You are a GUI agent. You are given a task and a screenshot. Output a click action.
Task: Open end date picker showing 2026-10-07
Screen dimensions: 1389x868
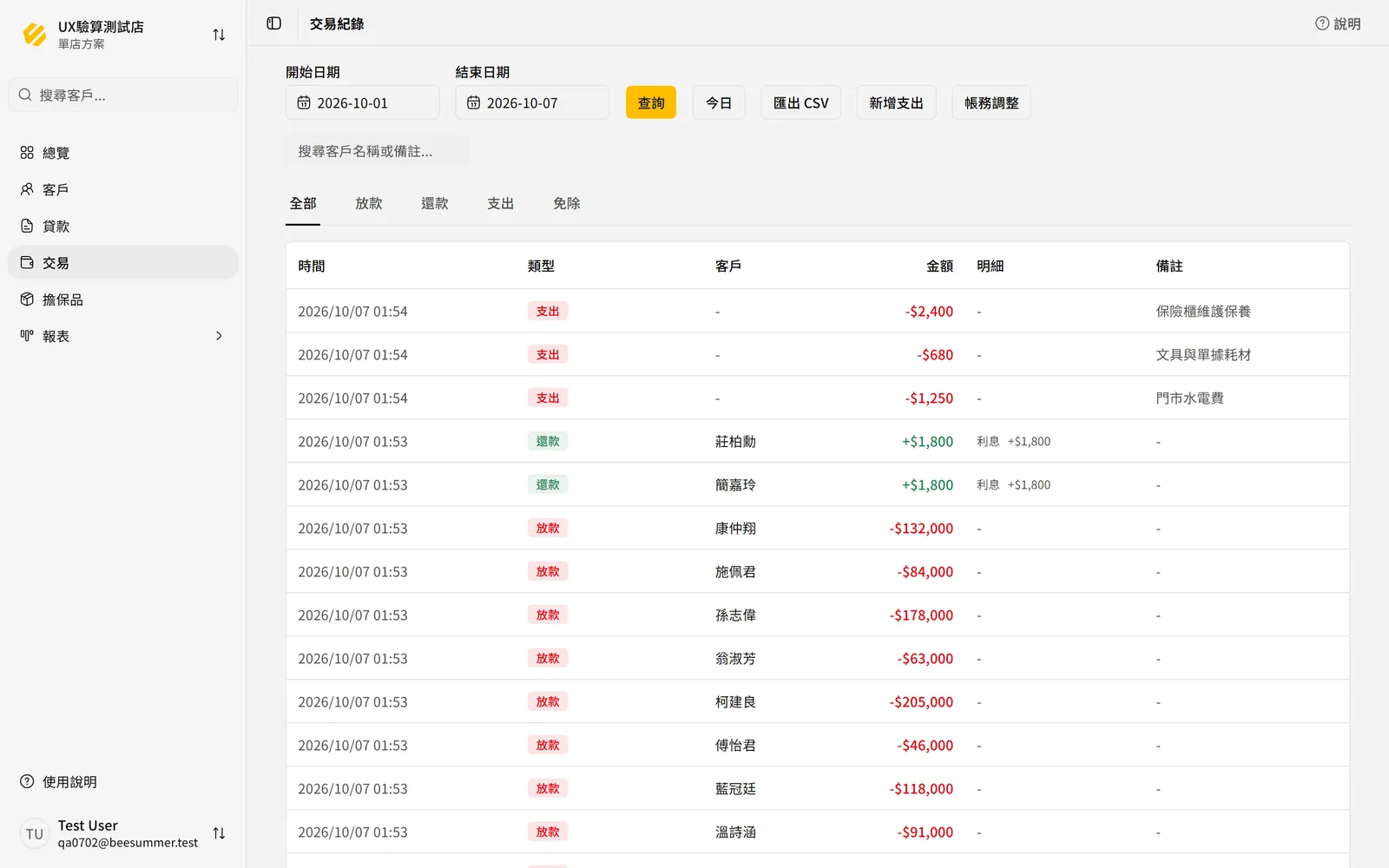(532, 102)
